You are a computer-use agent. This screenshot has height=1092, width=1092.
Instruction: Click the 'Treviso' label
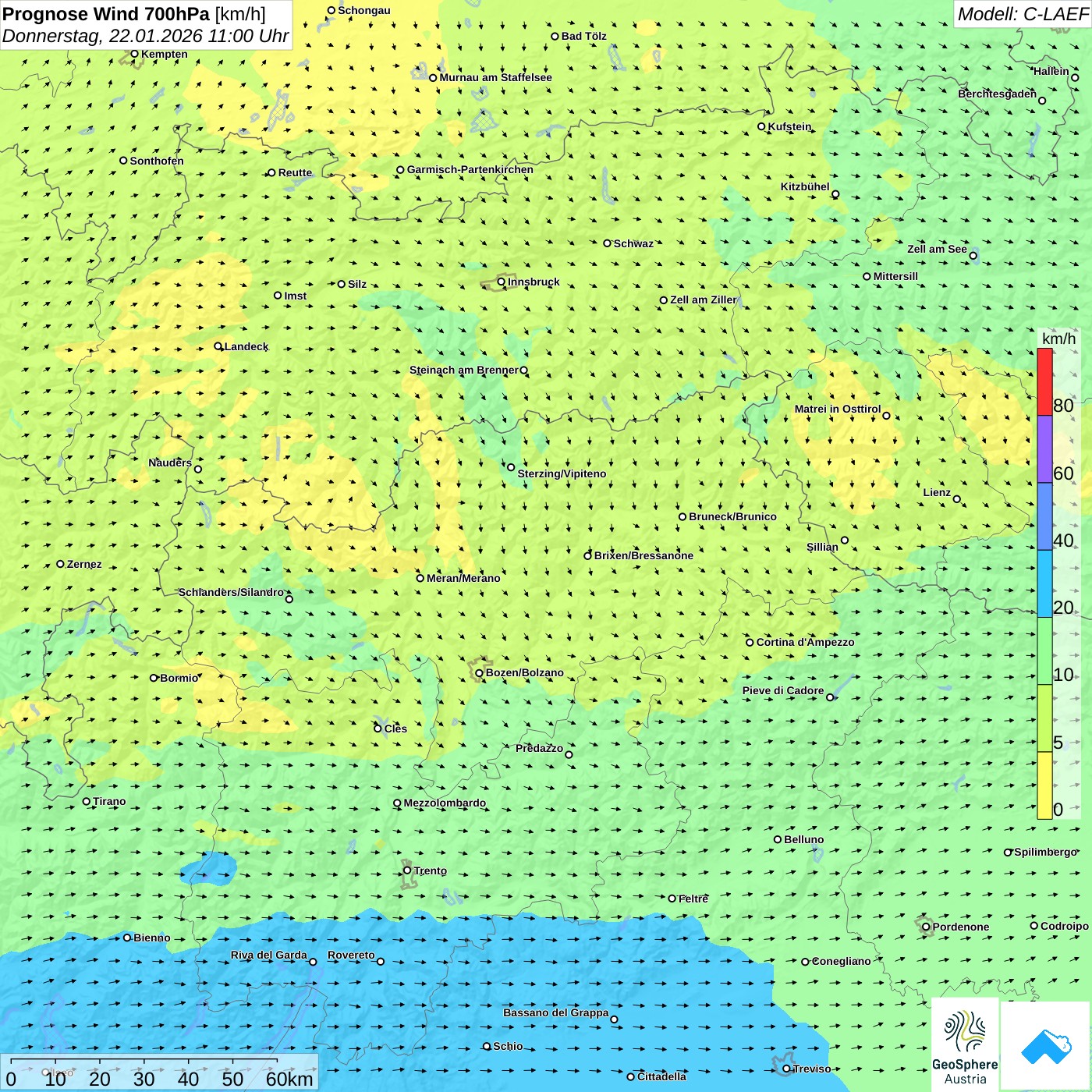[812, 1069]
